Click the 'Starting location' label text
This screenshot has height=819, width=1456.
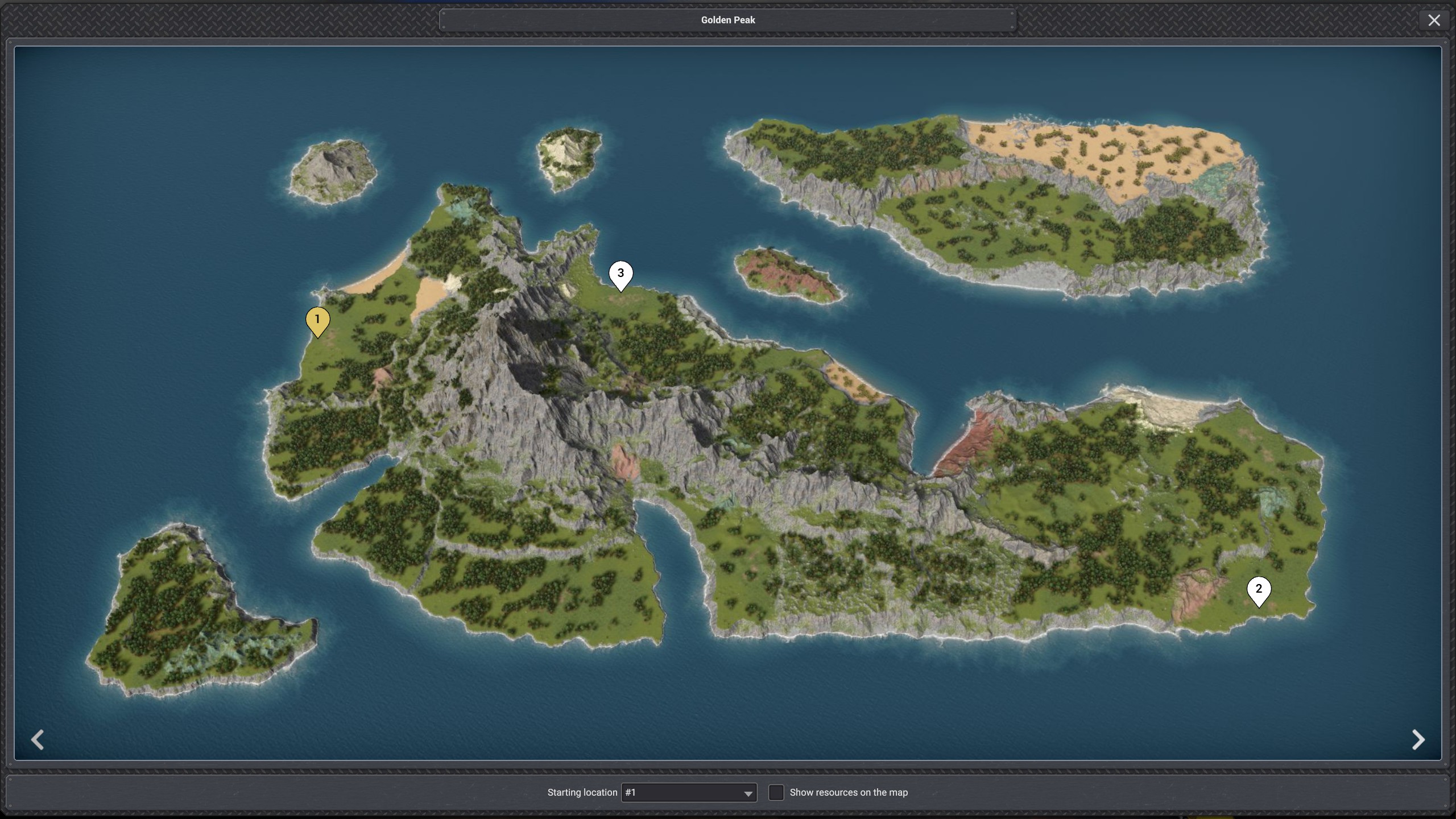(x=582, y=792)
